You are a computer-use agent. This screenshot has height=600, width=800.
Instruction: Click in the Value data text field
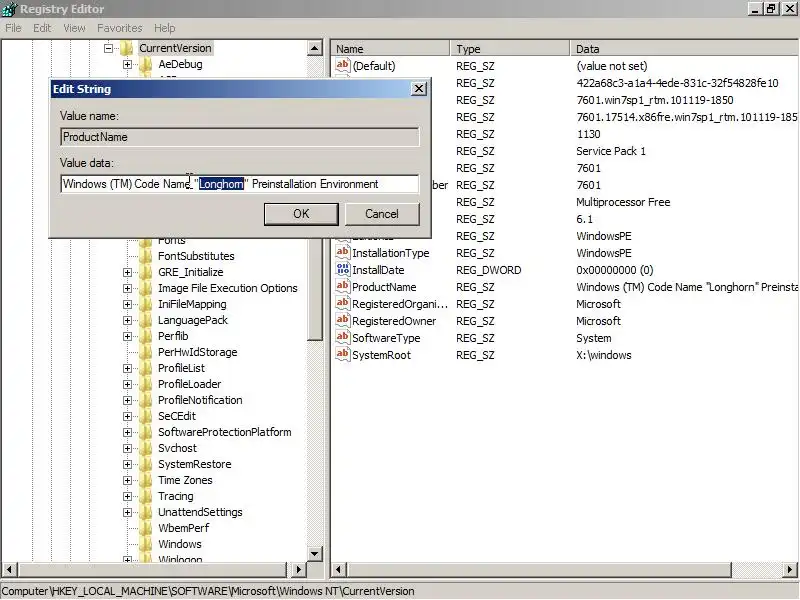[x=239, y=184]
